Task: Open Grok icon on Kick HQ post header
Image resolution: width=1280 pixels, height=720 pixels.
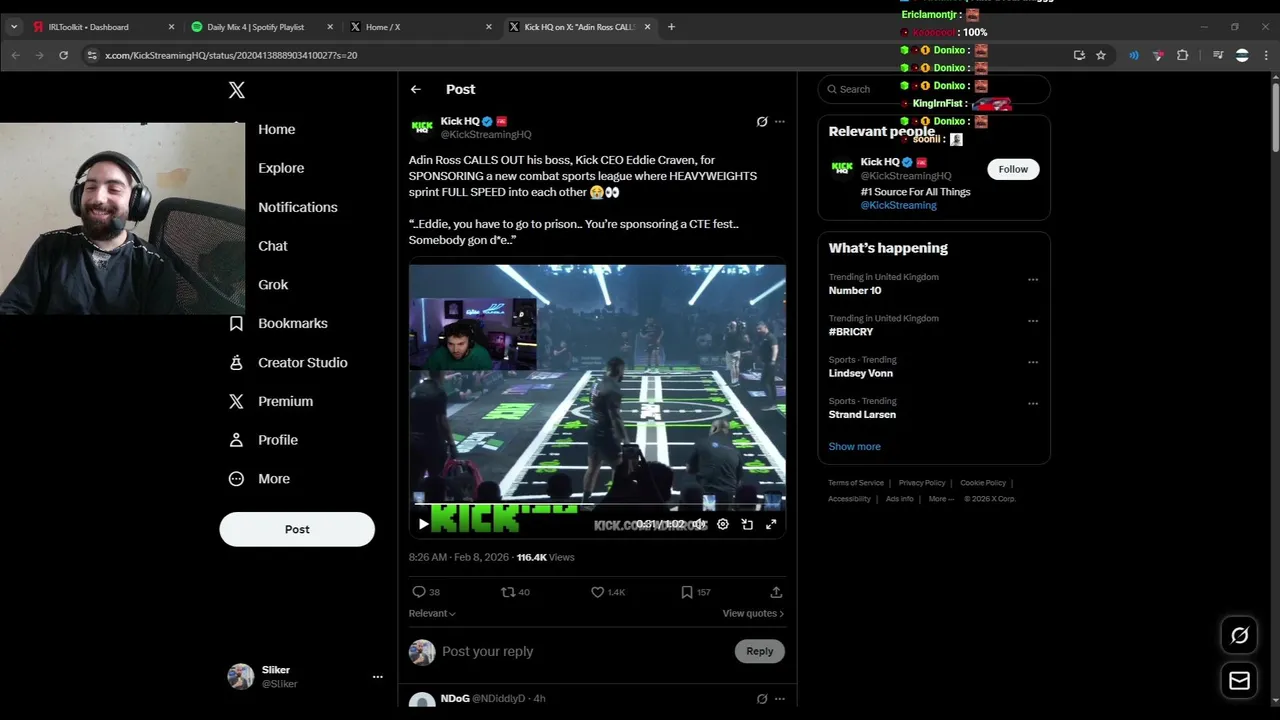Action: (x=762, y=122)
